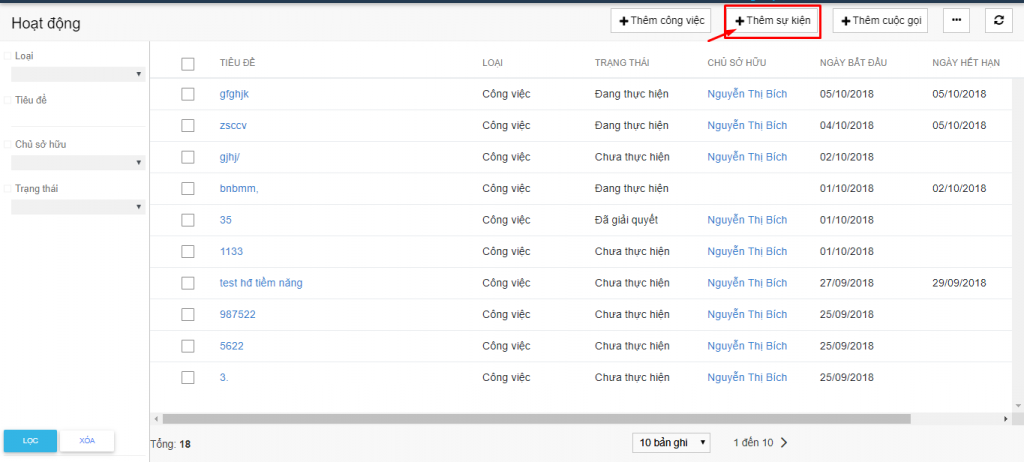Click the next page arrow
The image size is (1024, 462).
click(x=784, y=442)
